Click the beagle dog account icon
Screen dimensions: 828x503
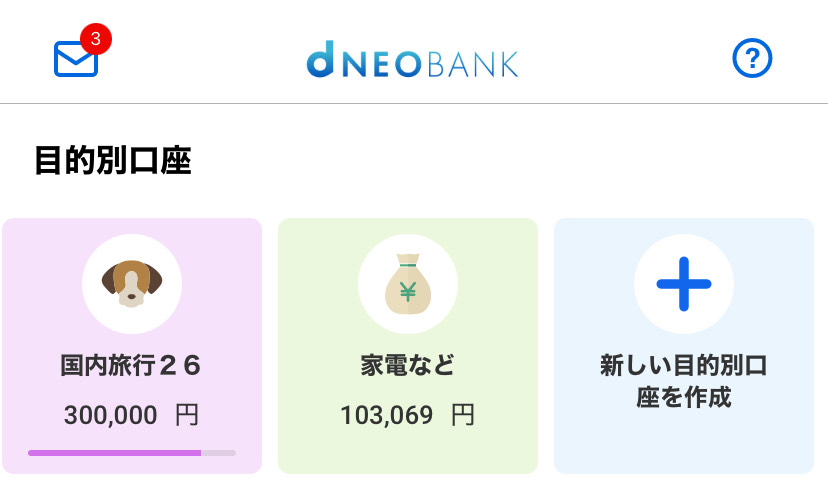131,283
